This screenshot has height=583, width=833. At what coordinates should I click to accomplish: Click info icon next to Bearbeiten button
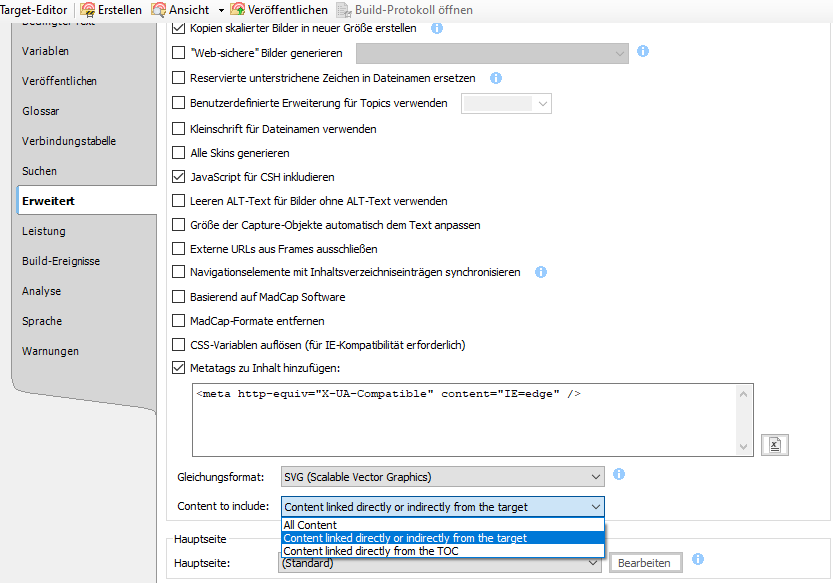(698, 560)
